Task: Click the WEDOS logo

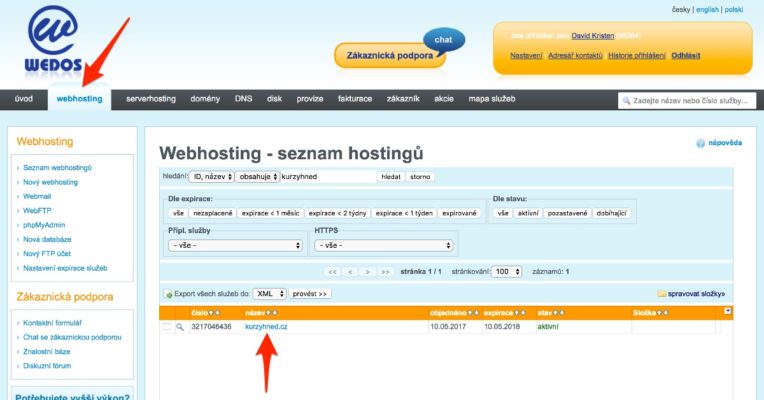Action: pyautogui.click(x=53, y=39)
